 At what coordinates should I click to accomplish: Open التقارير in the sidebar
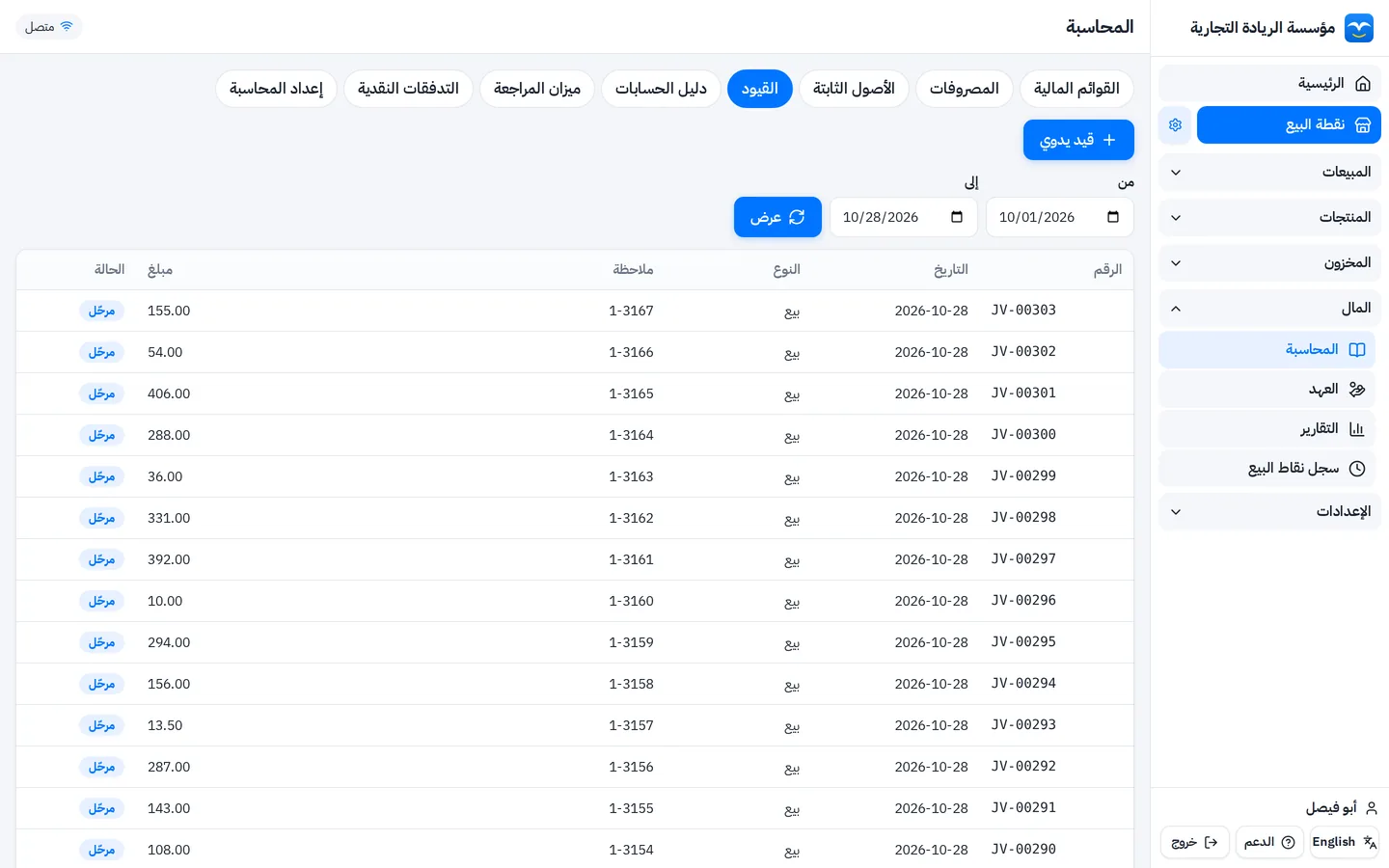(x=1266, y=429)
